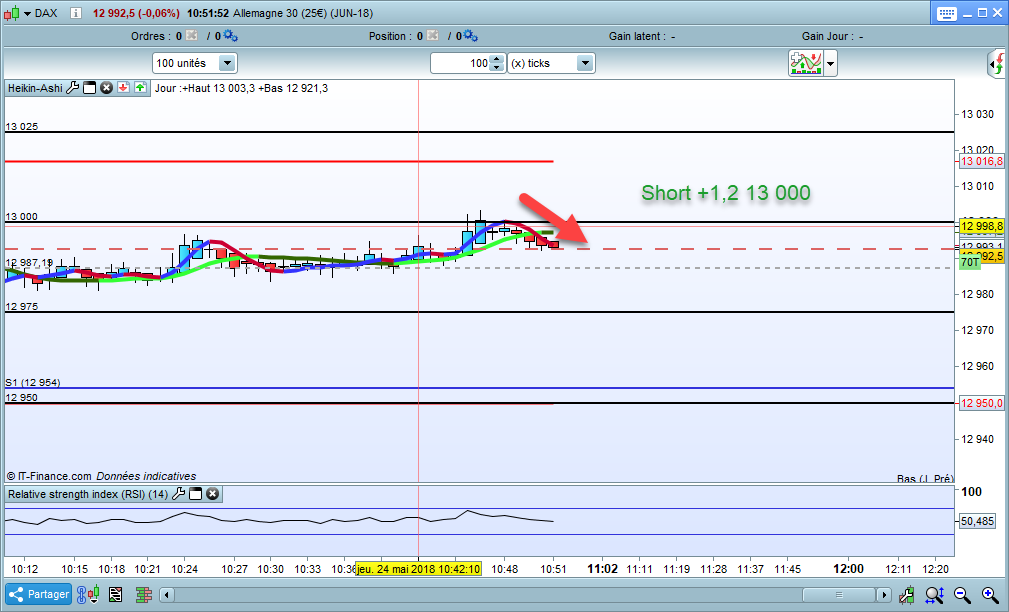
Task: Open the order book icon in bottom toolbar
Action: (143, 595)
